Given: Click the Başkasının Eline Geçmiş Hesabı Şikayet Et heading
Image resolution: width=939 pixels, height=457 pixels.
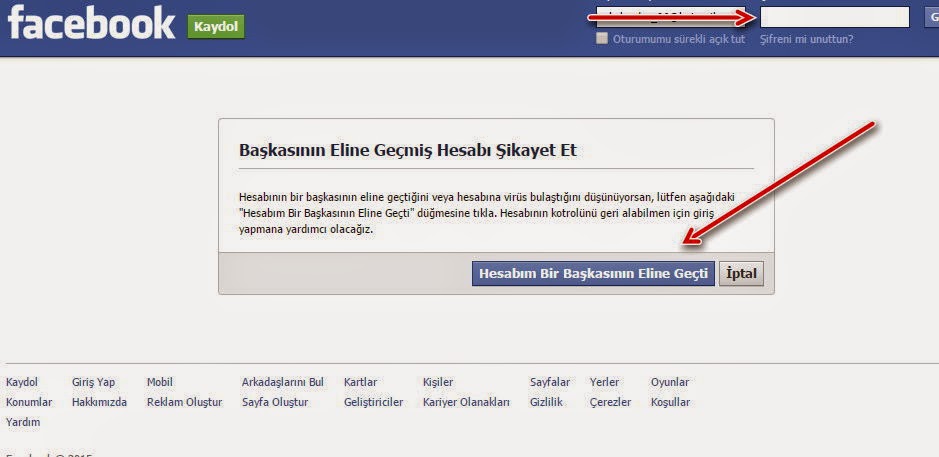Looking at the screenshot, I should tap(408, 150).
